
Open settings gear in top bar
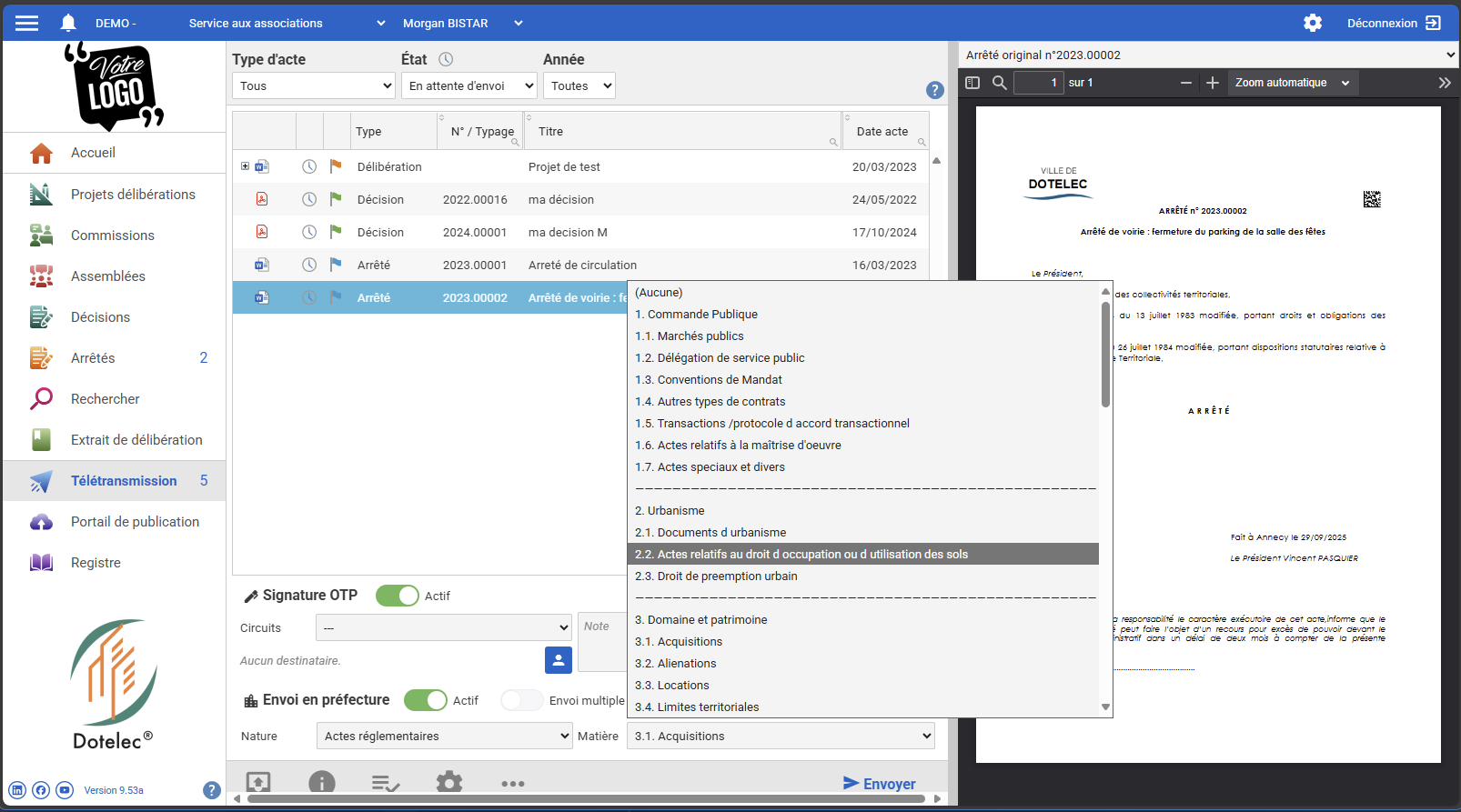click(x=1312, y=23)
